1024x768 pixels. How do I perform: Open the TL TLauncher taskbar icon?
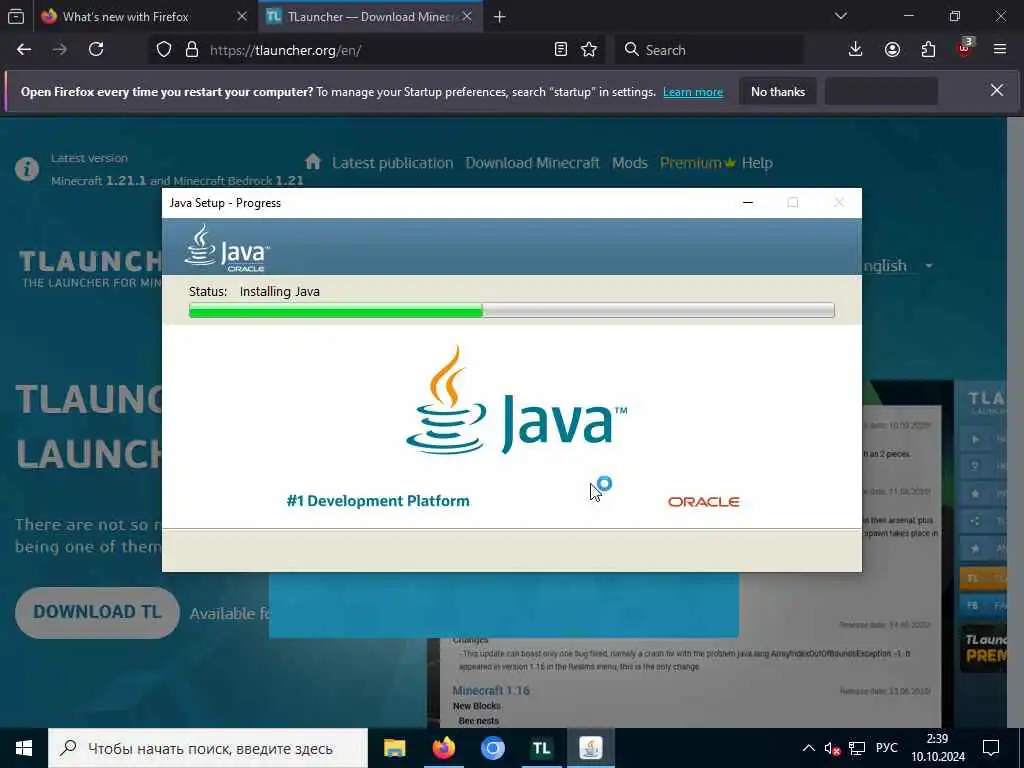click(541, 748)
